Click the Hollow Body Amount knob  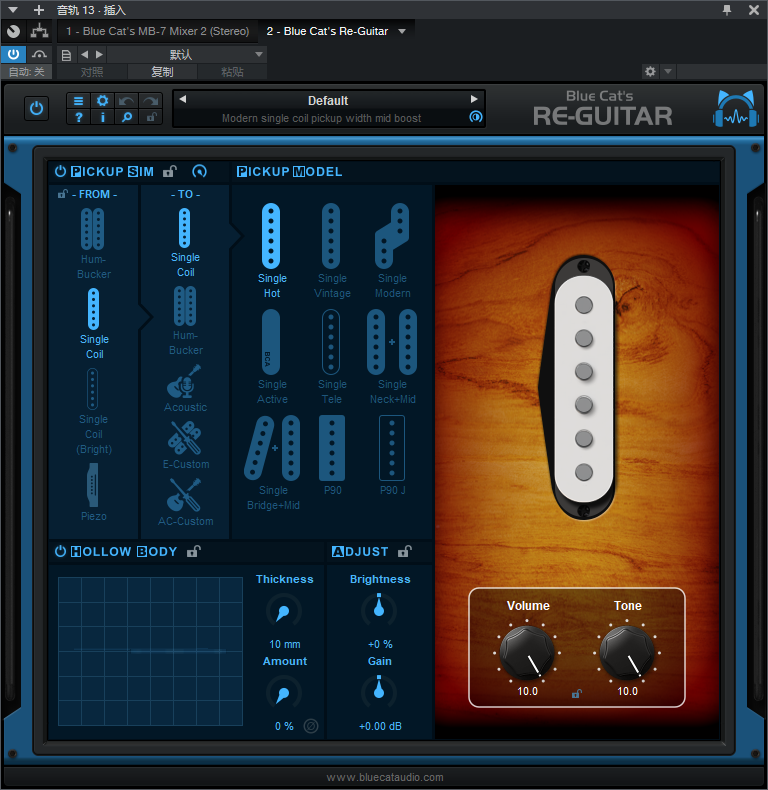(284, 694)
